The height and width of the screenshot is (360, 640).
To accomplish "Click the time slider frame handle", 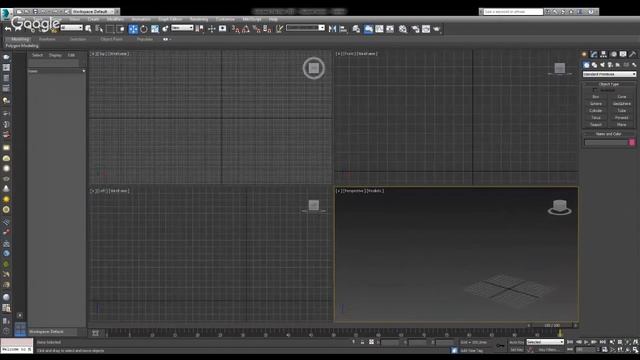I will (x=552, y=325).
